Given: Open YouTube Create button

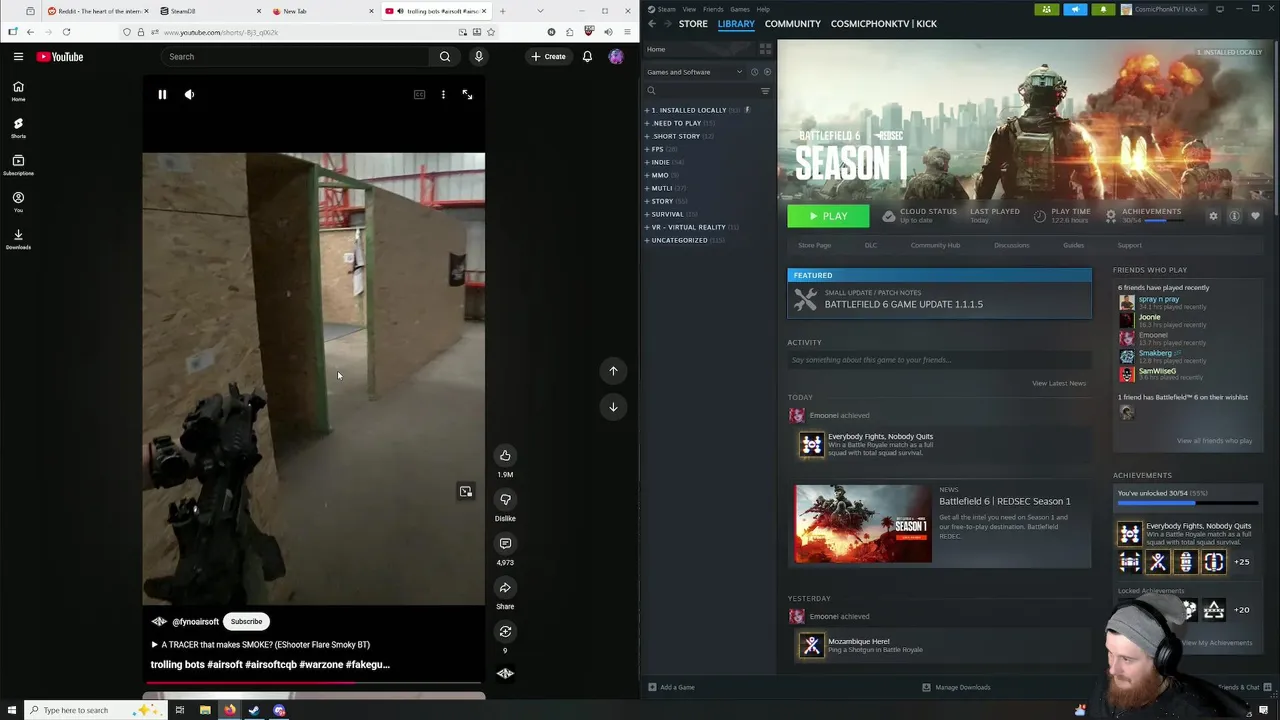Looking at the screenshot, I should [549, 57].
